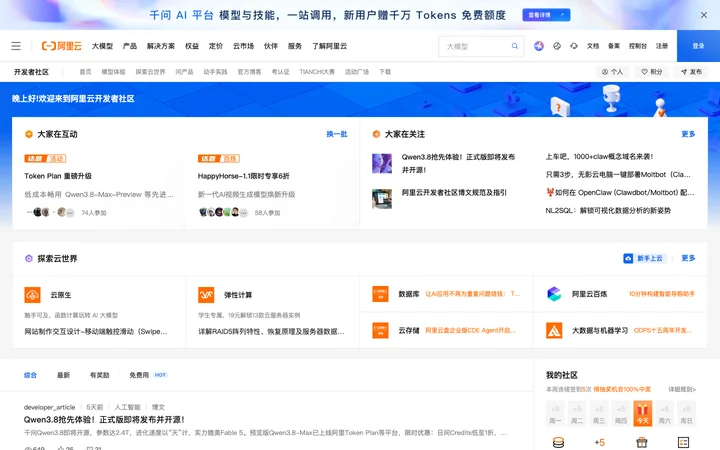
Task: Open 官方博客 in community sub-navigation
Action: tap(249, 72)
